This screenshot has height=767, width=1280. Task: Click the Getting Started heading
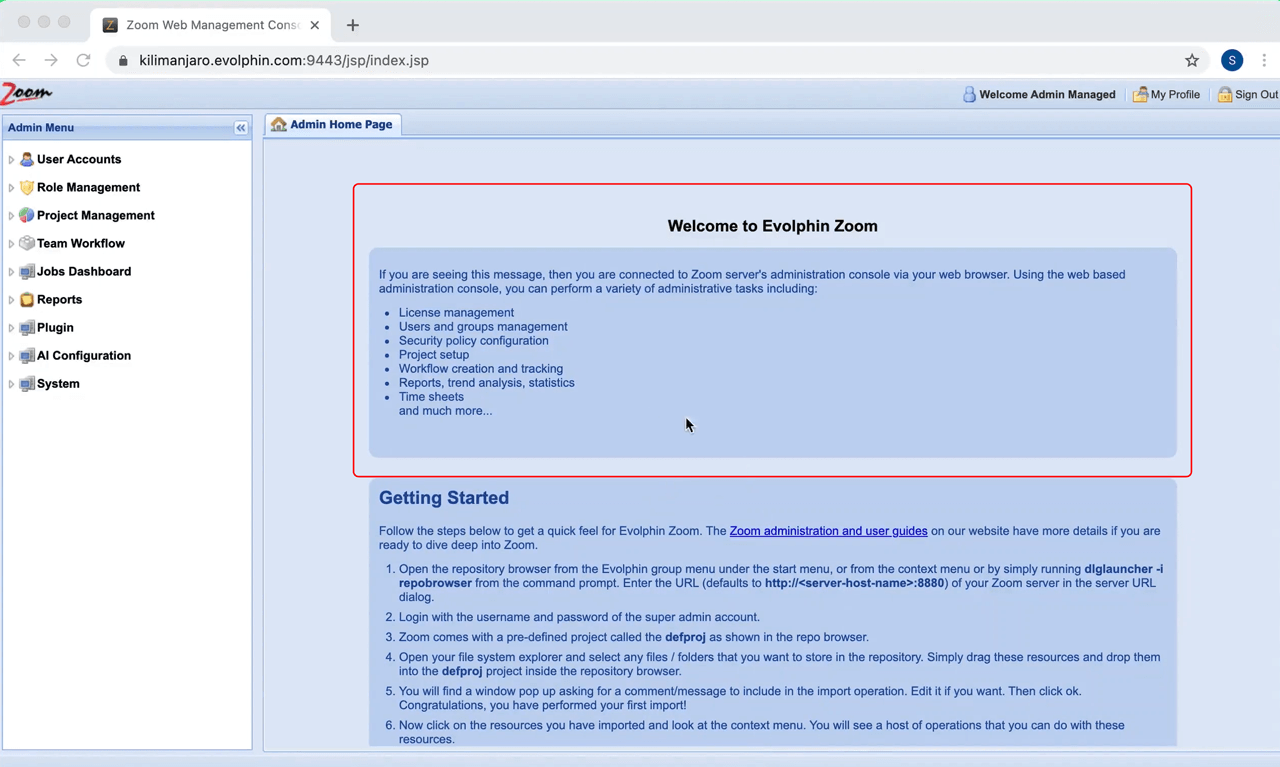[444, 498]
